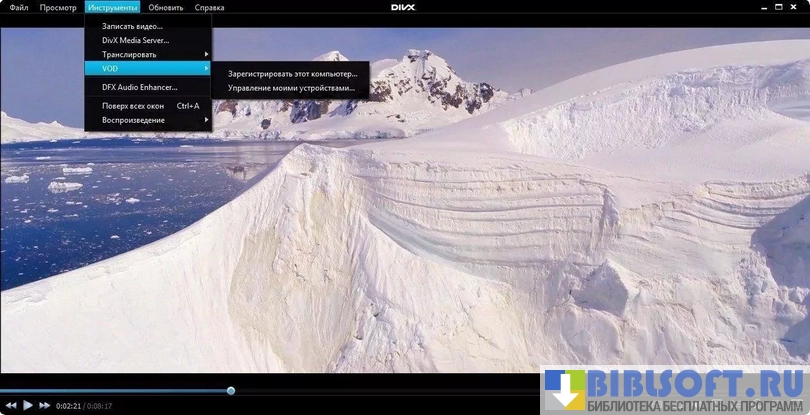Choose Управление моими устройствами...
Image resolution: width=810 pixels, height=415 pixels.
pos(291,88)
